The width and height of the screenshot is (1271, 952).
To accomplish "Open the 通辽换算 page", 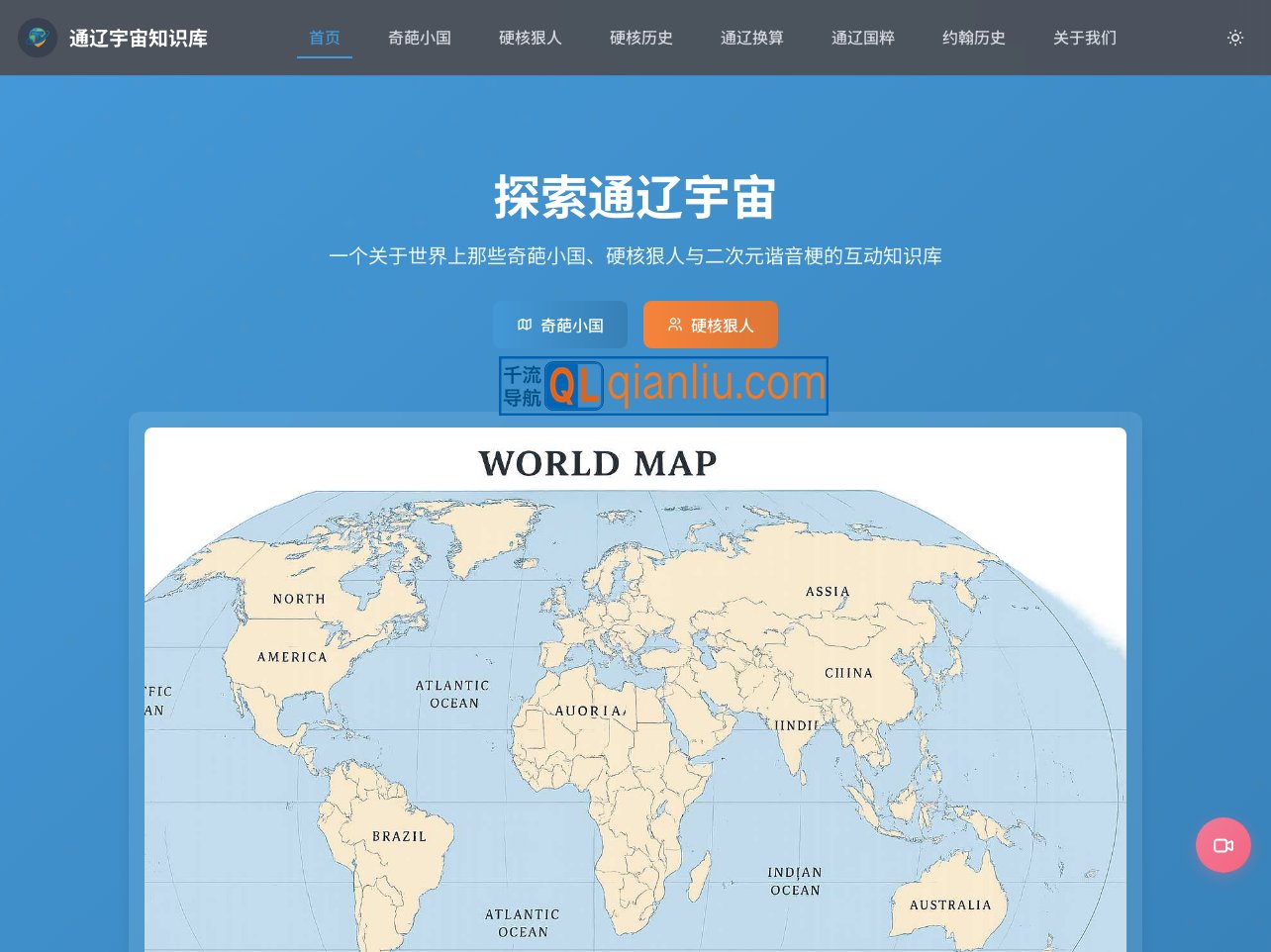I will coord(752,38).
